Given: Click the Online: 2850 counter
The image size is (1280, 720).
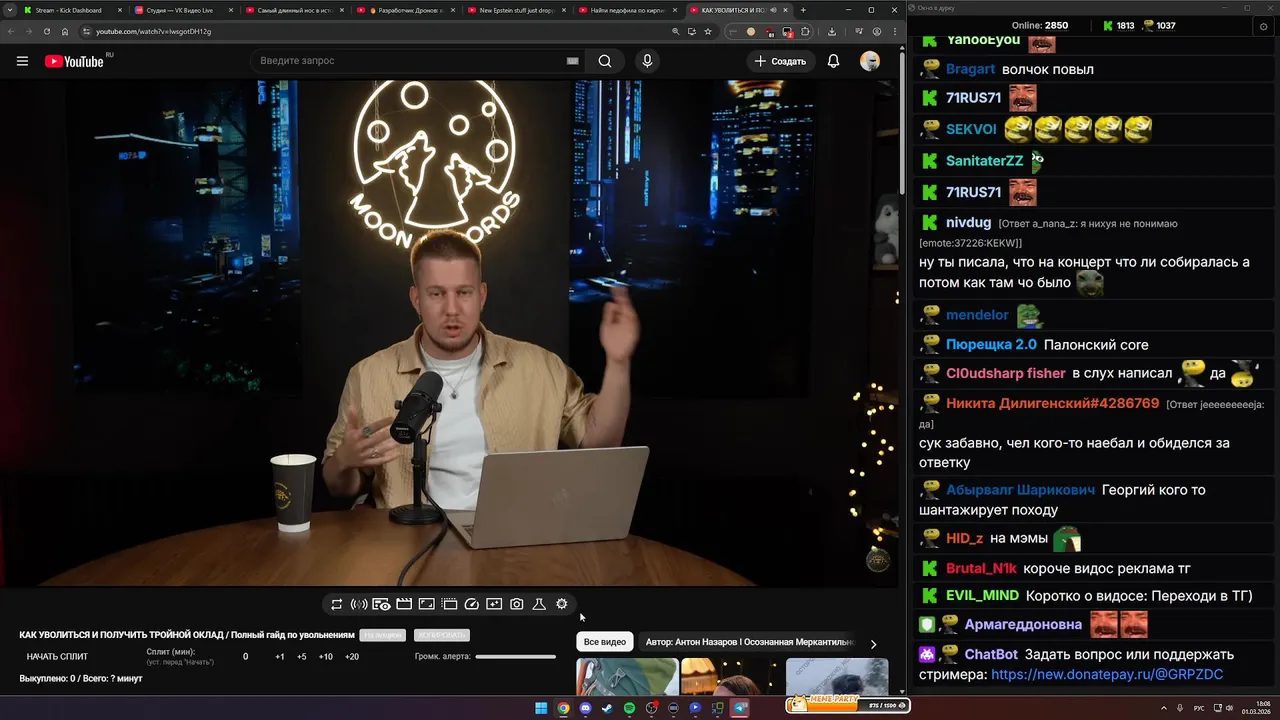Looking at the screenshot, I should point(1040,26).
